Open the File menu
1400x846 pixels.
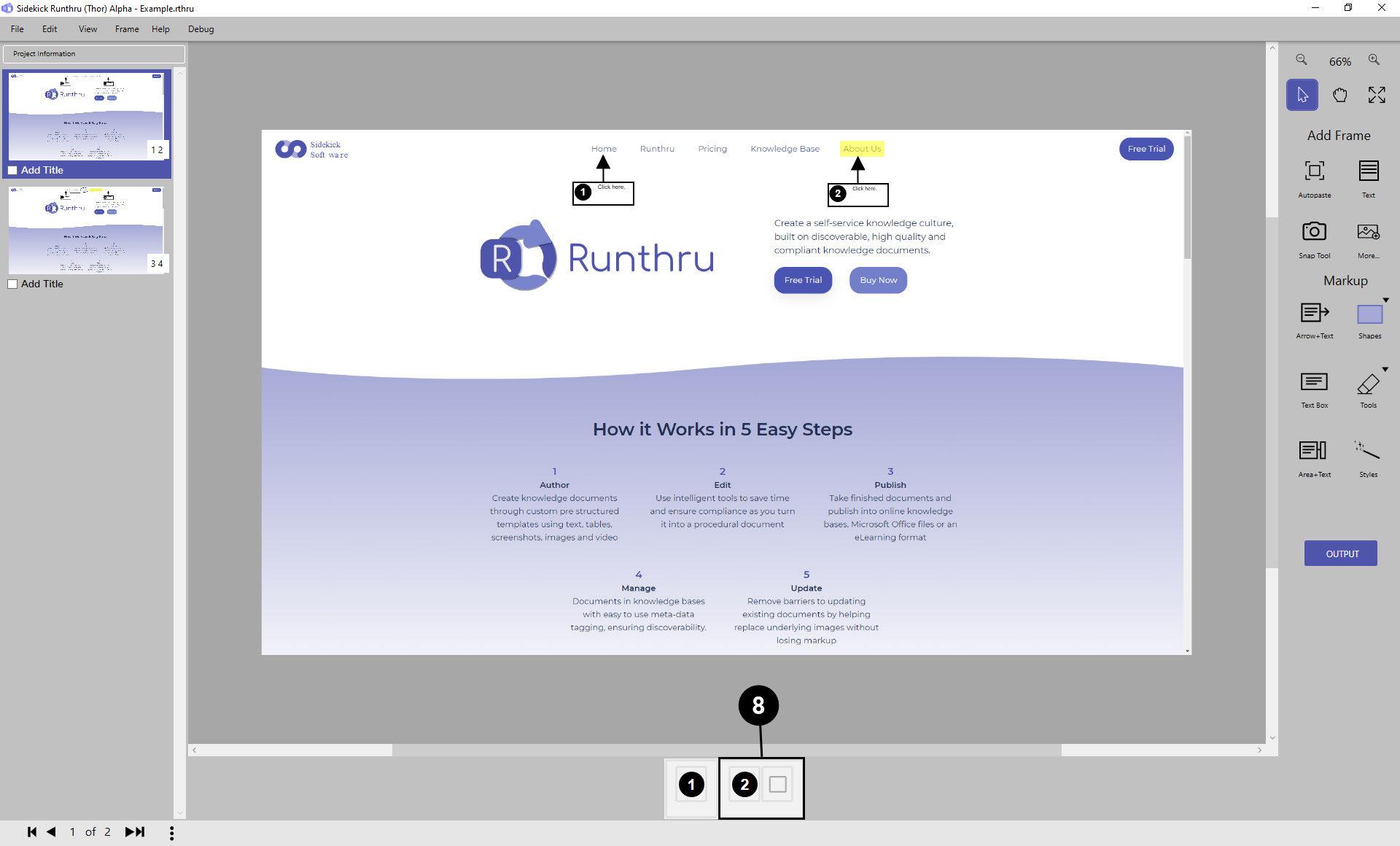17,29
